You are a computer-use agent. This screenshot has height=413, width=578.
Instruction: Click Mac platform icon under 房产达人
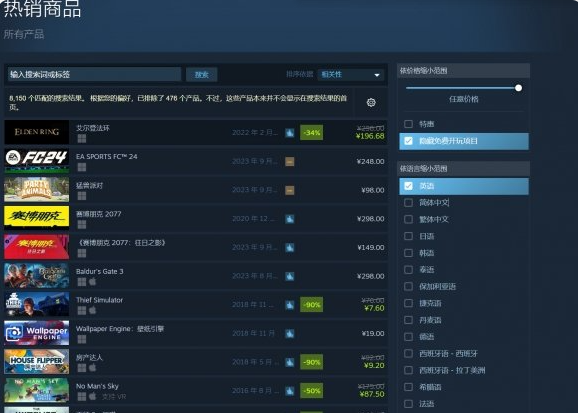(x=93, y=368)
